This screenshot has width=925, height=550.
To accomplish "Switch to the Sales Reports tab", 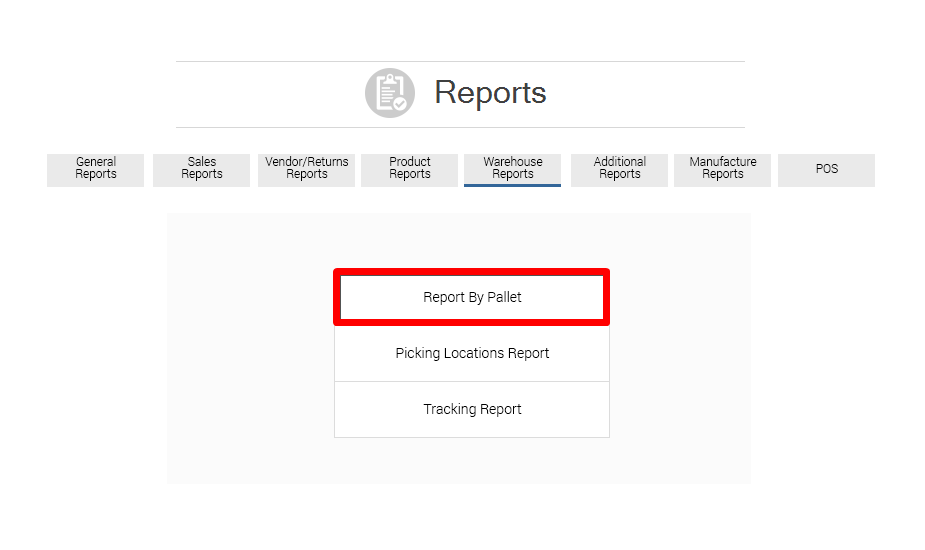I will [202, 168].
